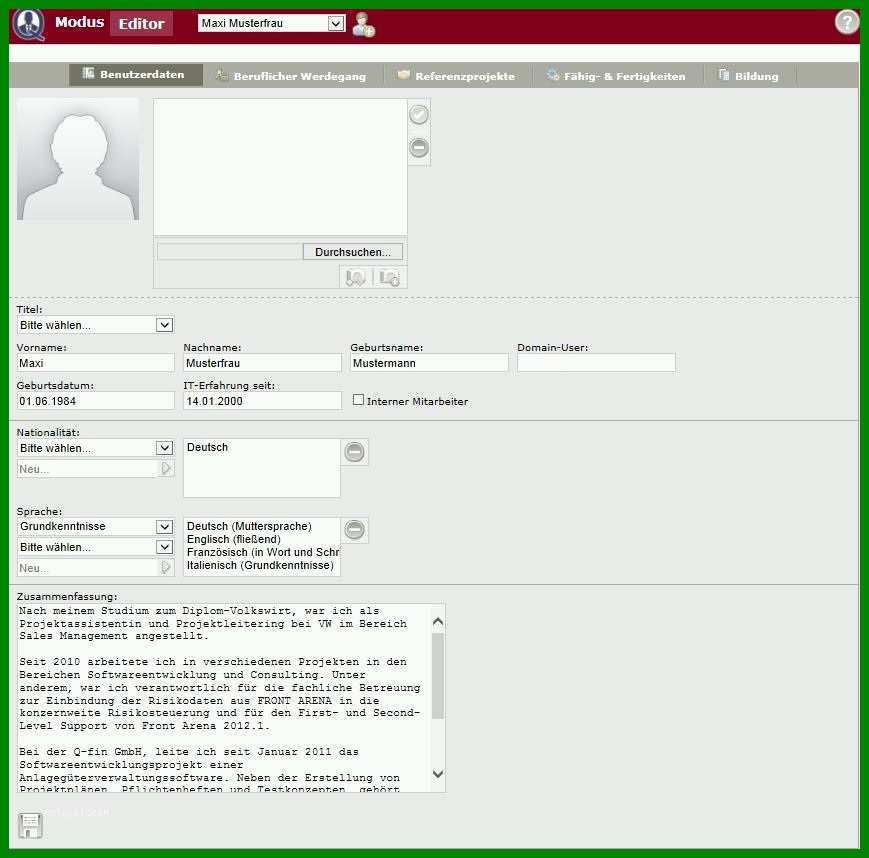Open Fähig- & Fertigkeiten tab
Screen dimensions: 869x858
(x=616, y=76)
